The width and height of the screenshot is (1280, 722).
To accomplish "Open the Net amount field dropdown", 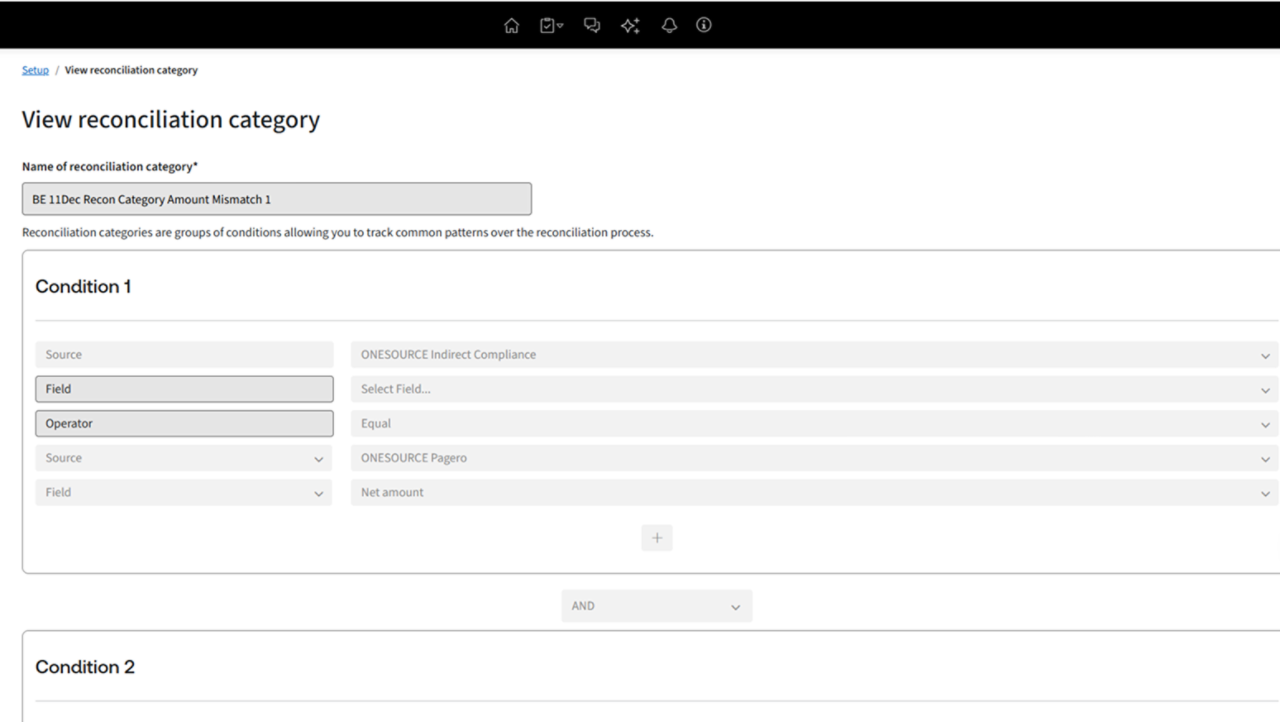I will (x=814, y=492).
